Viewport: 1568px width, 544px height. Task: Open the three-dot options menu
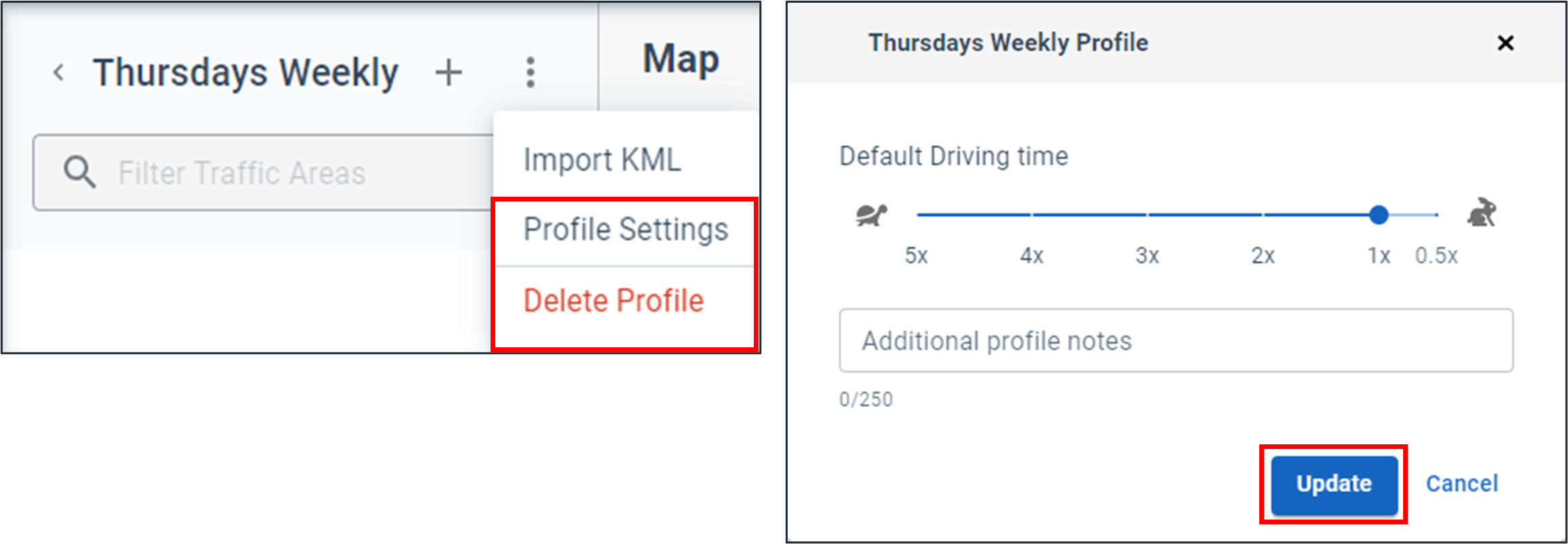click(530, 71)
